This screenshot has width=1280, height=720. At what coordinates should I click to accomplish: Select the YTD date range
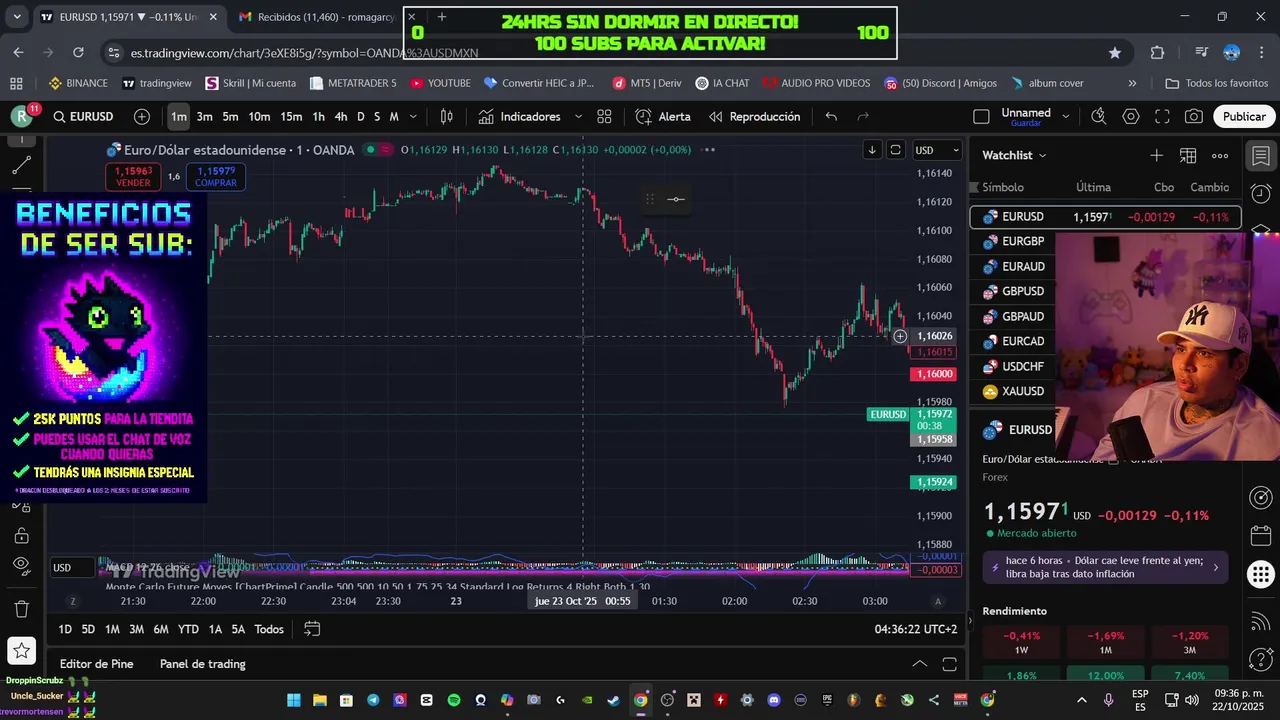188,629
